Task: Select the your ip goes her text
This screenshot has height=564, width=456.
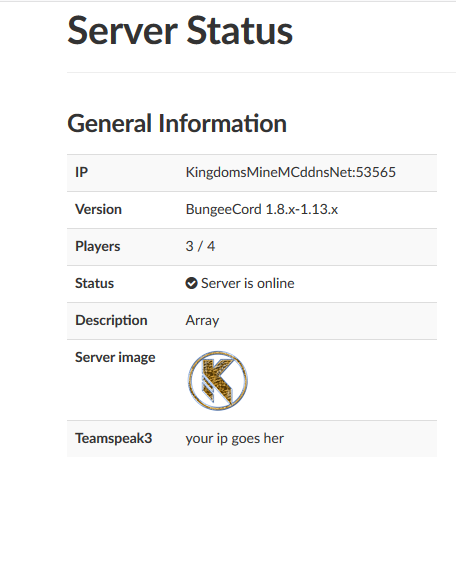Action: [234, 439]
